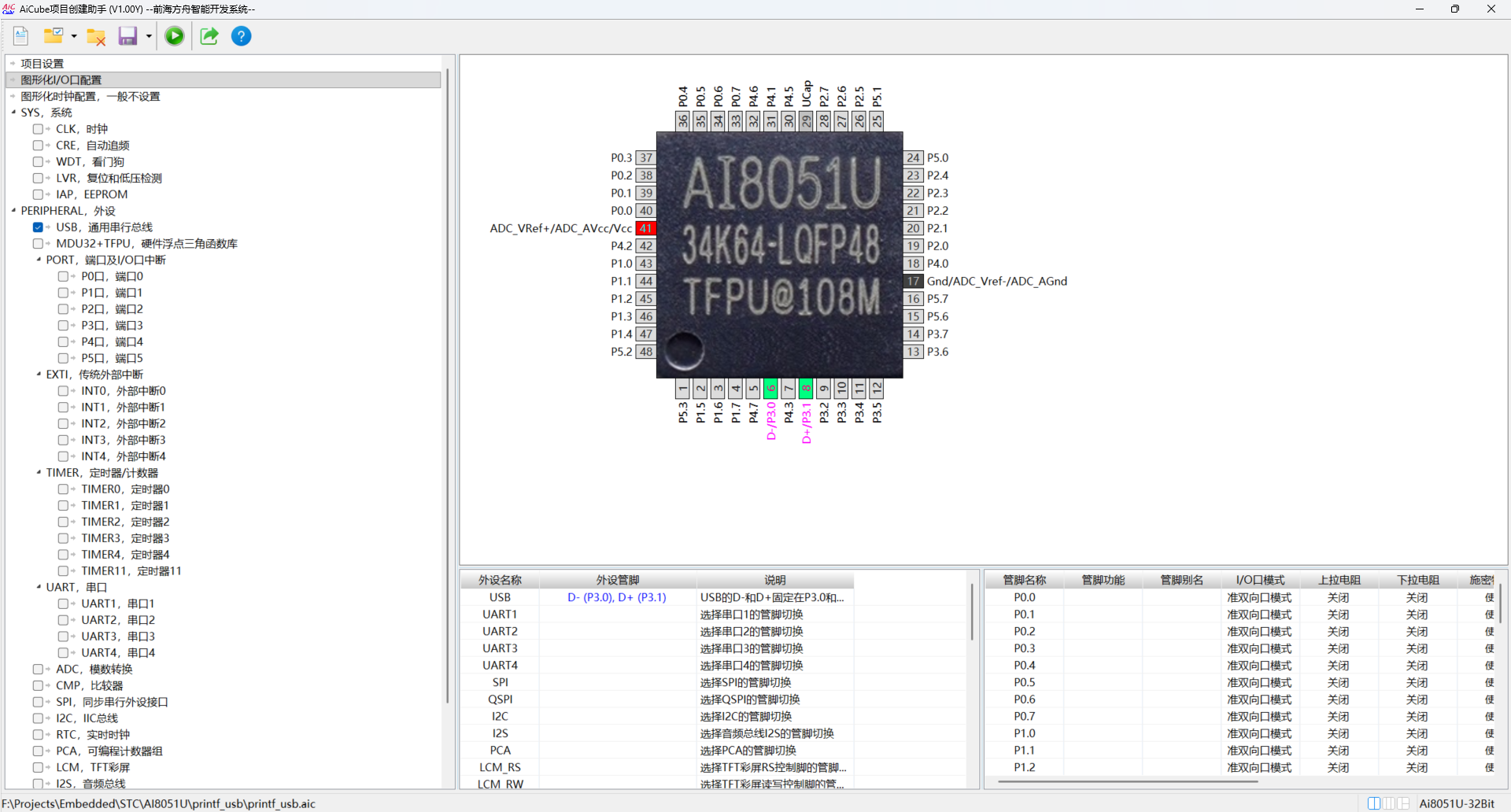Image resolution: width=1511 pixels, height=812 pixels.
Task: Open the dropdown arrow next to the save icon
Action: [149, 36]
